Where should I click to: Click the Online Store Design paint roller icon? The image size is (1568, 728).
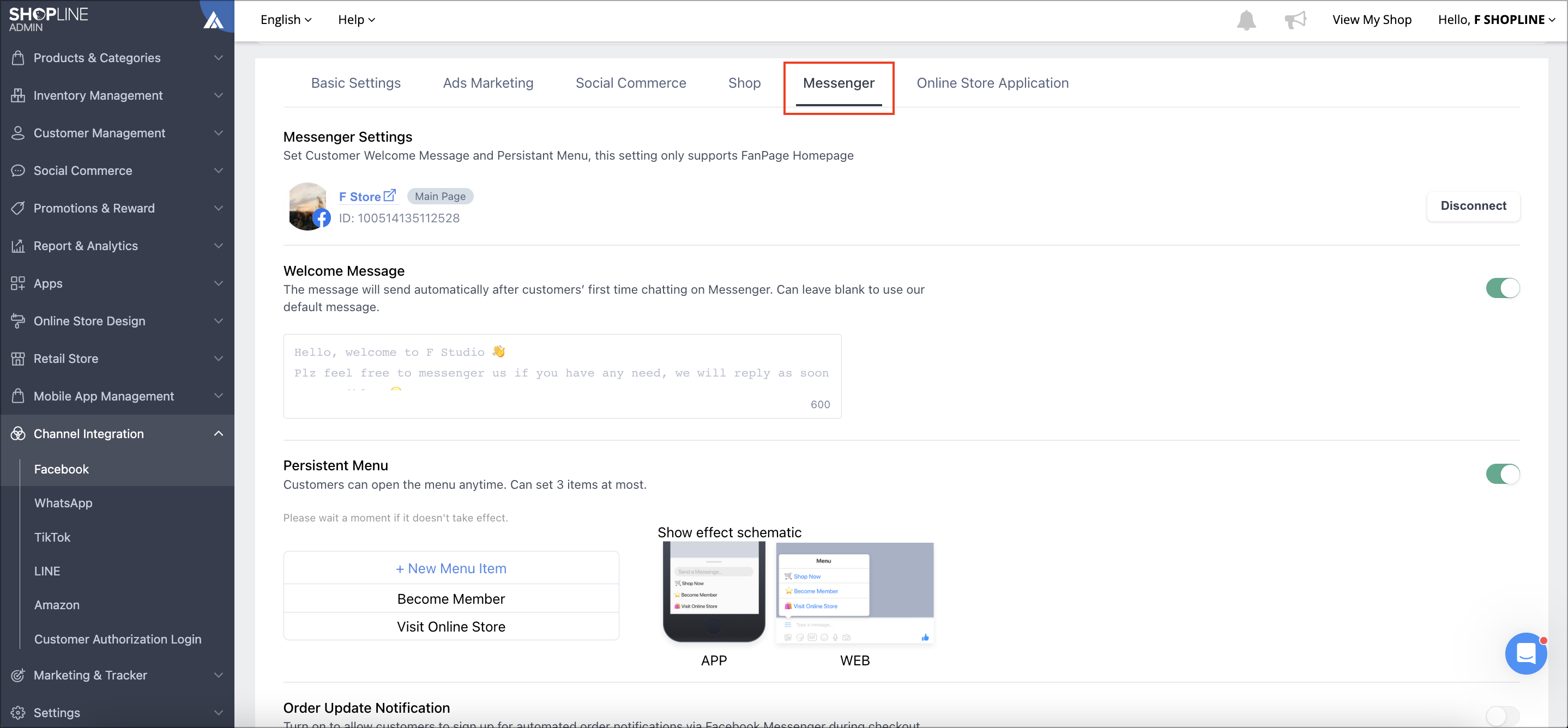[x=17, y=321]
